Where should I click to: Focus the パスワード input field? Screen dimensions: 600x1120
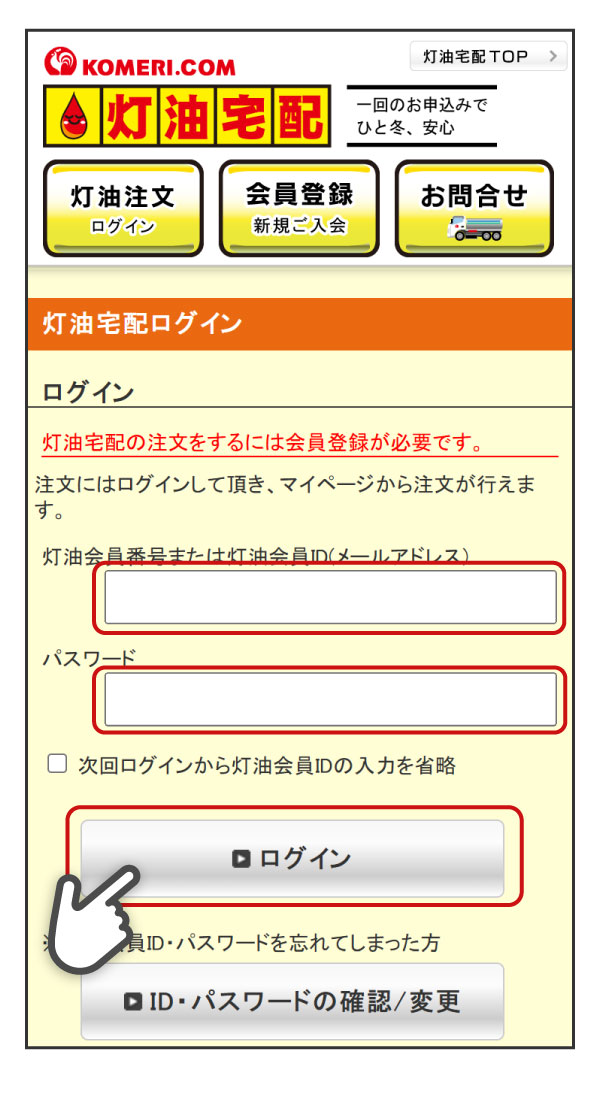(330, 698)
